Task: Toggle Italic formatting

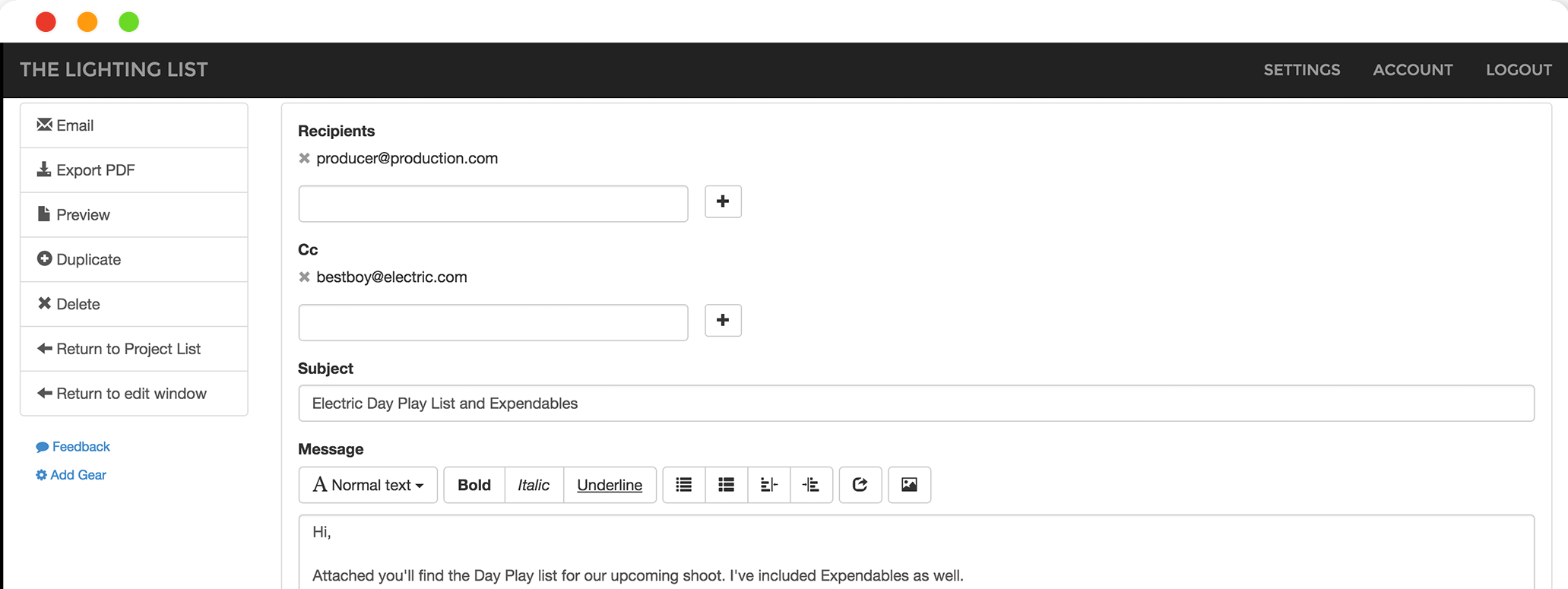Action: tap(534, 485)
